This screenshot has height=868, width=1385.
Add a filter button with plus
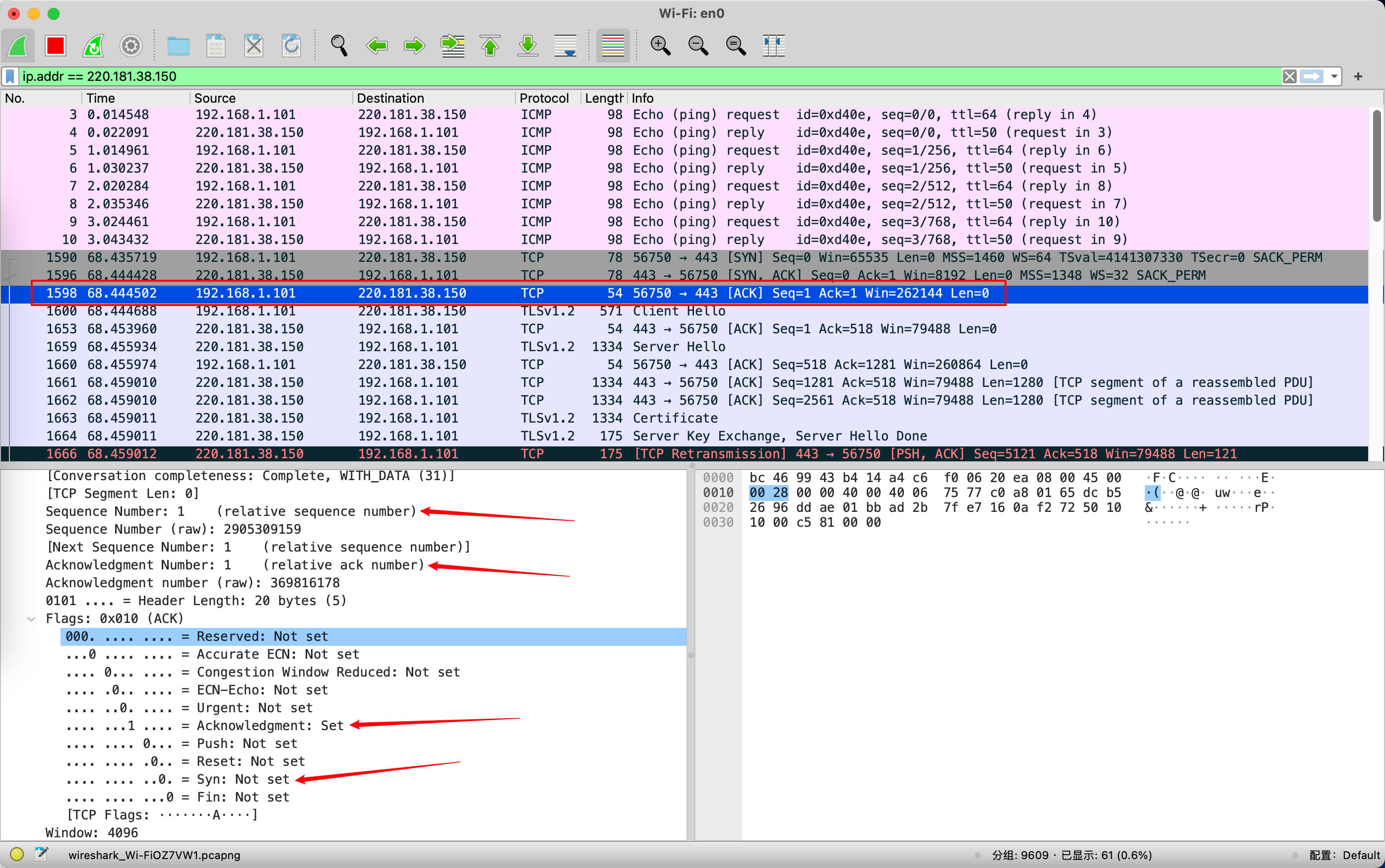pos(1358,76)
